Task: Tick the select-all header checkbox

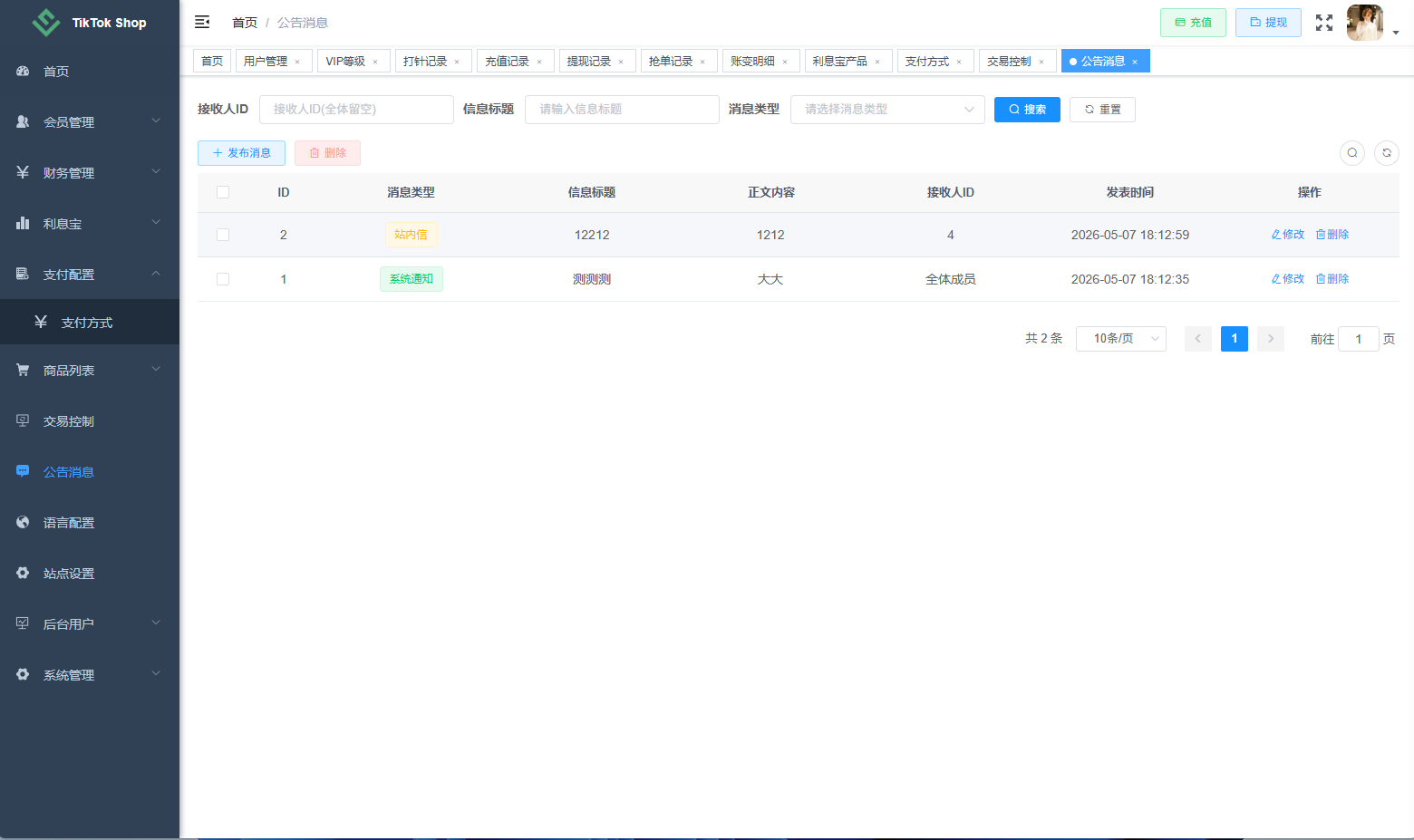Action: point(223,192)
